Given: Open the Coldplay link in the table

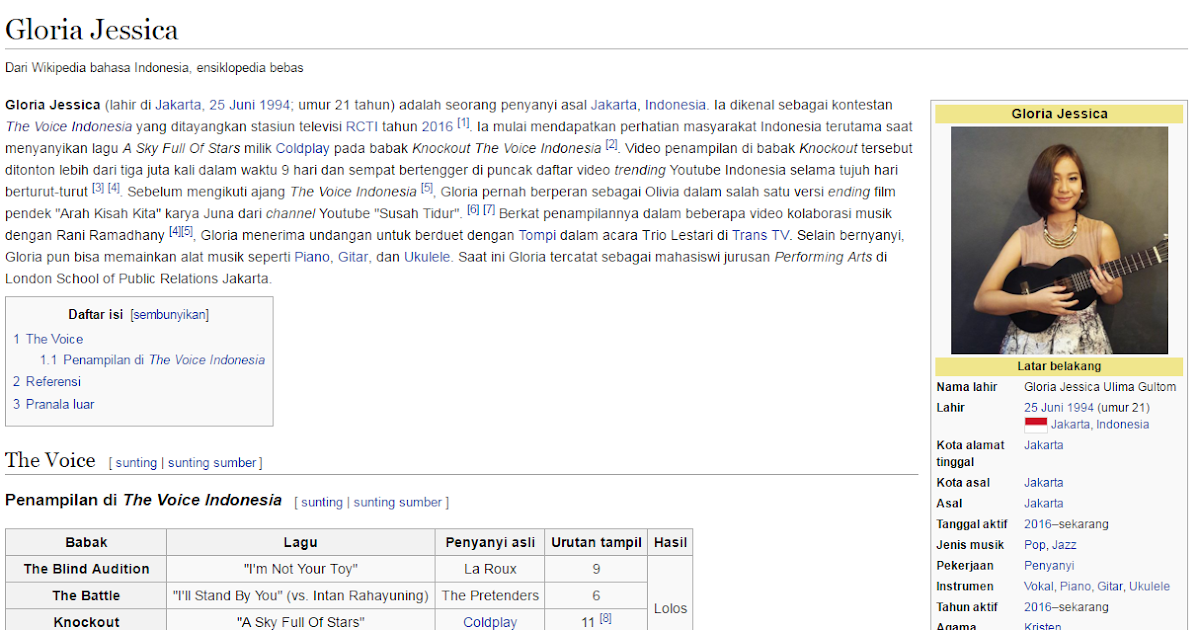Looking at the screenshot, I should pyautogui.click(x=490, y=622).
